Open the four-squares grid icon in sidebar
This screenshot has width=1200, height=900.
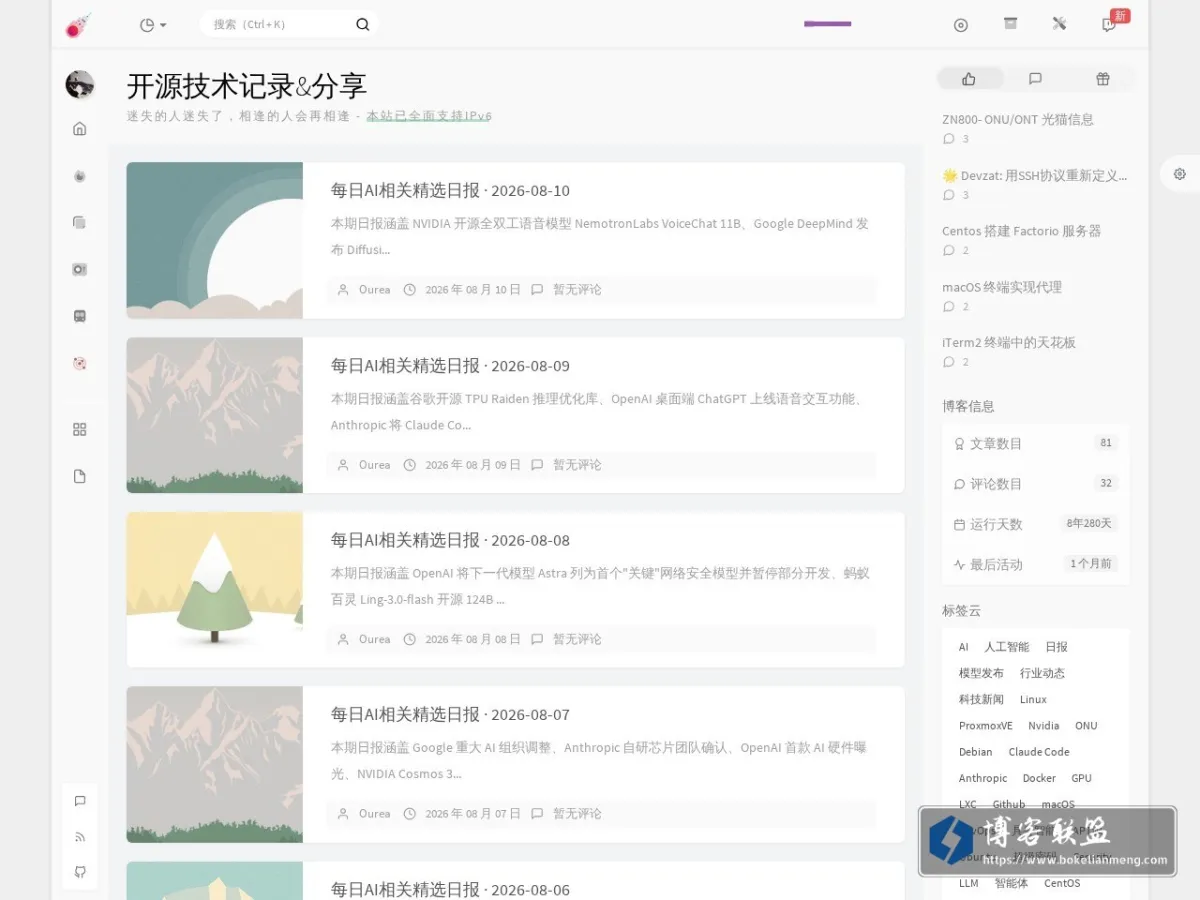tap(80, 429)
